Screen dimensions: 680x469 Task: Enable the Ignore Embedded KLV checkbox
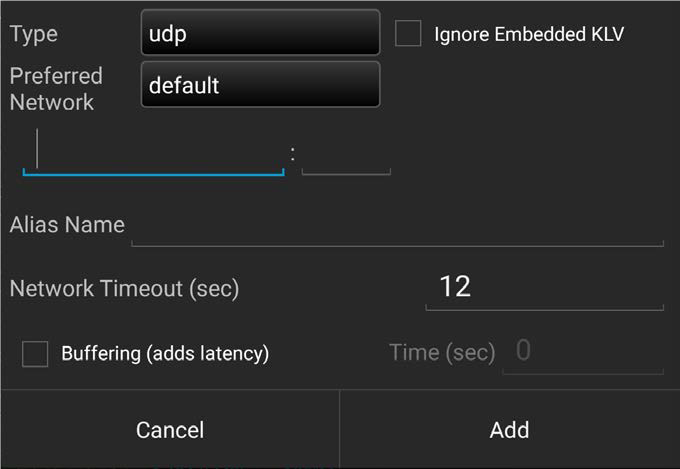408,34
